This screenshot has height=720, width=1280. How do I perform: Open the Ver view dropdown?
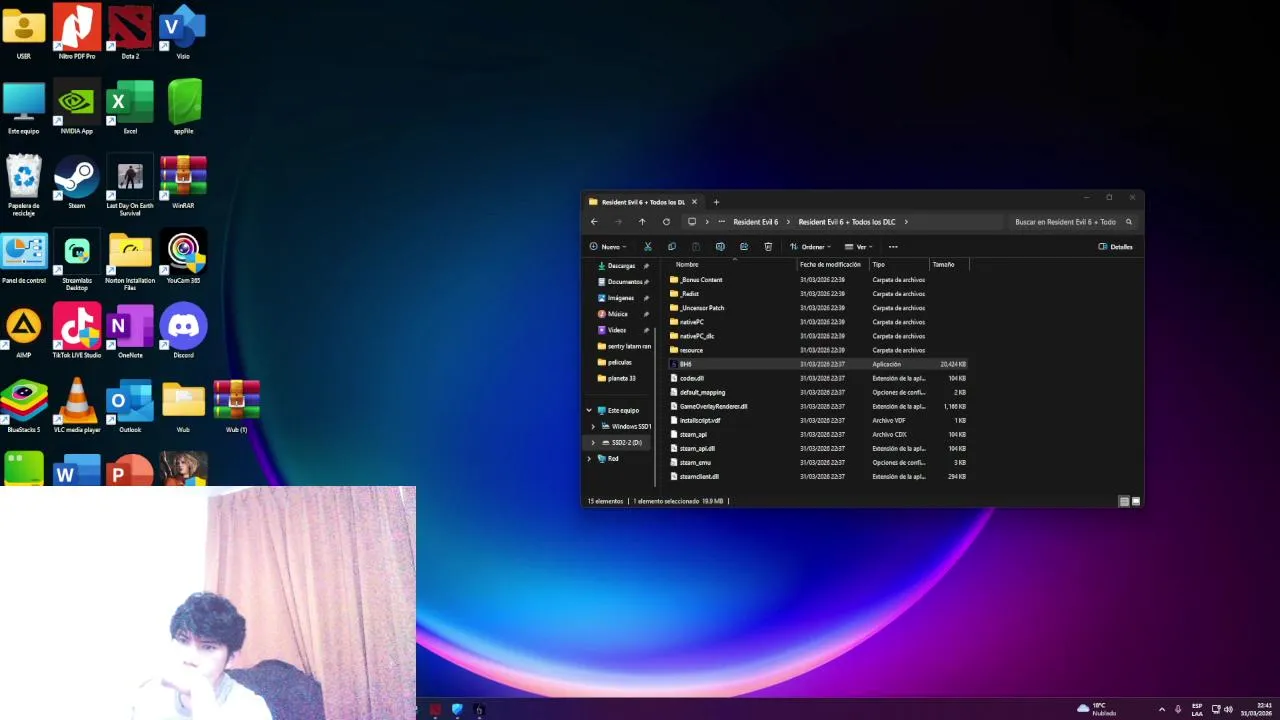click(x=859, y=247)
